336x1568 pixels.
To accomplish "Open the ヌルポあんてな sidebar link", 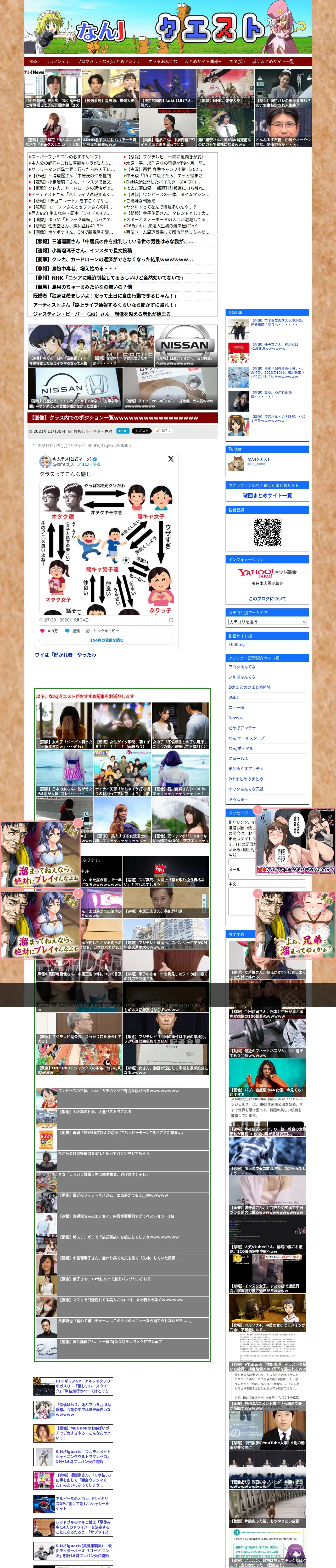I will [242, 677].
